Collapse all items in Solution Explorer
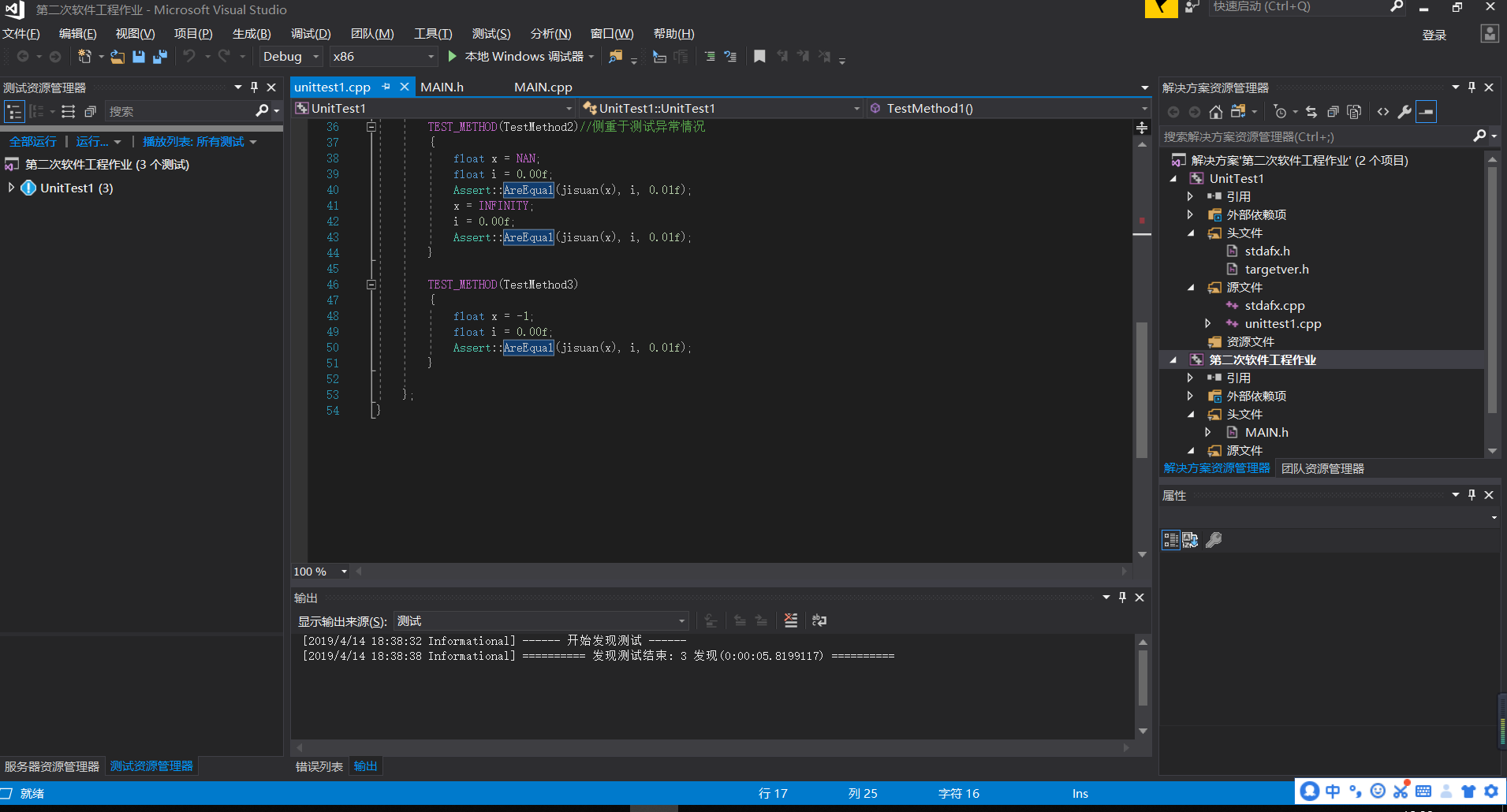1507x812 pixels. pyautogui.click(x=1333, y=112)
